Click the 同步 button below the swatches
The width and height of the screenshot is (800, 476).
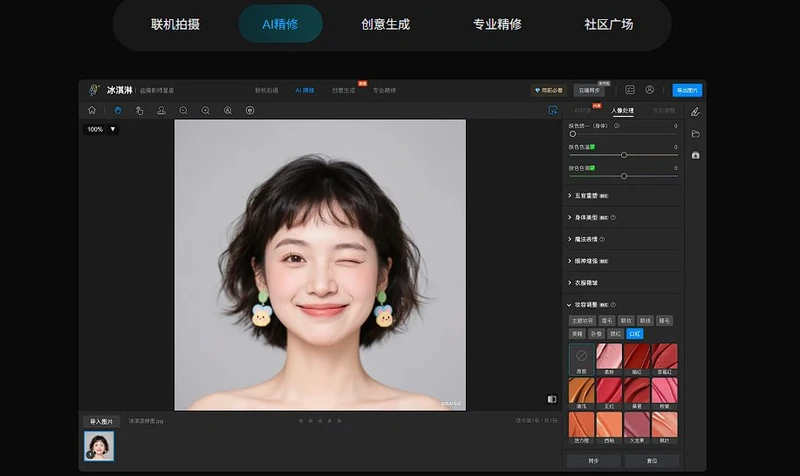(x=593, y=461)
